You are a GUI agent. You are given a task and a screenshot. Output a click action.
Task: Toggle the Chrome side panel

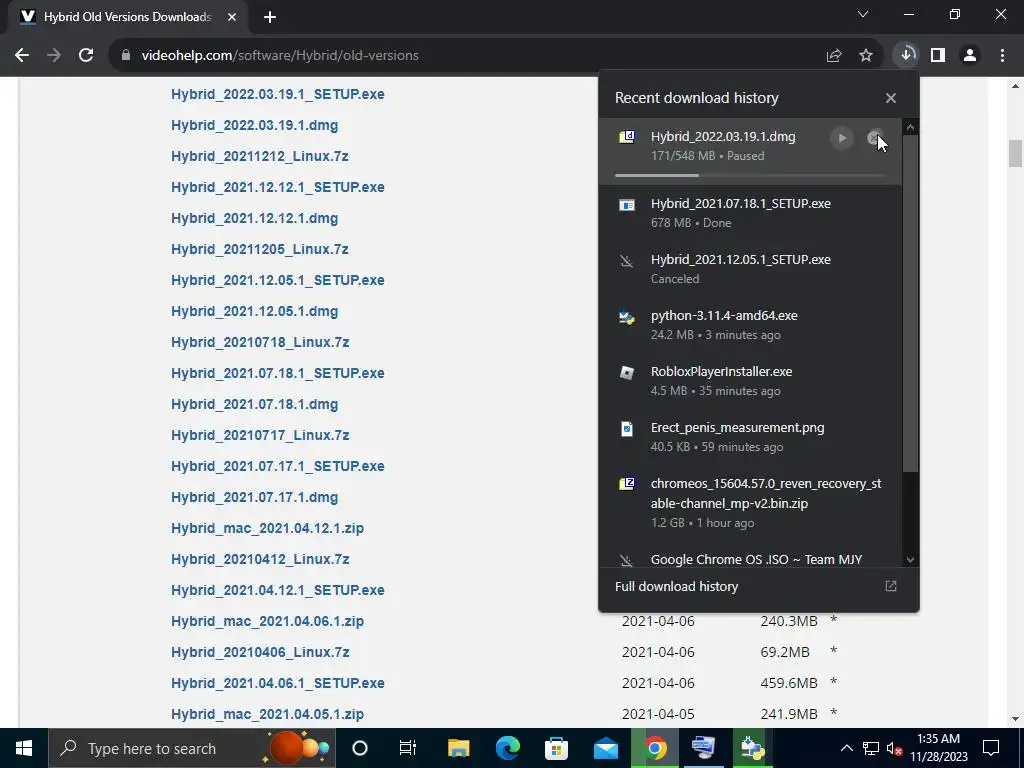pyautogui.click(x=938, y=56)
